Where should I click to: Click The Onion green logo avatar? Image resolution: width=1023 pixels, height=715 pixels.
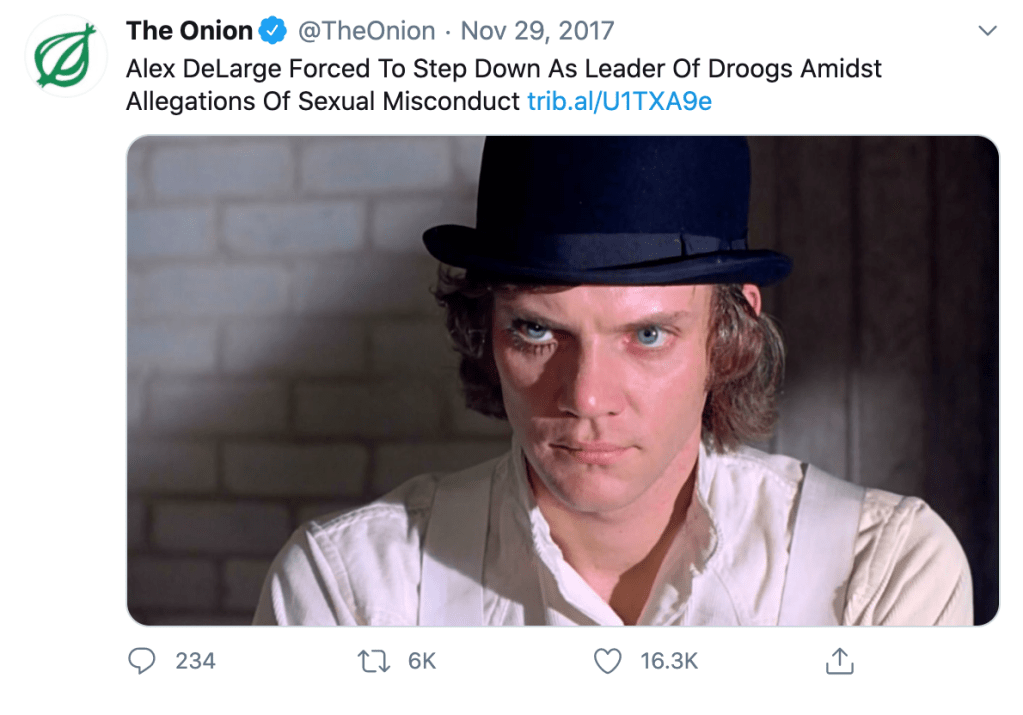click(65, 57)
